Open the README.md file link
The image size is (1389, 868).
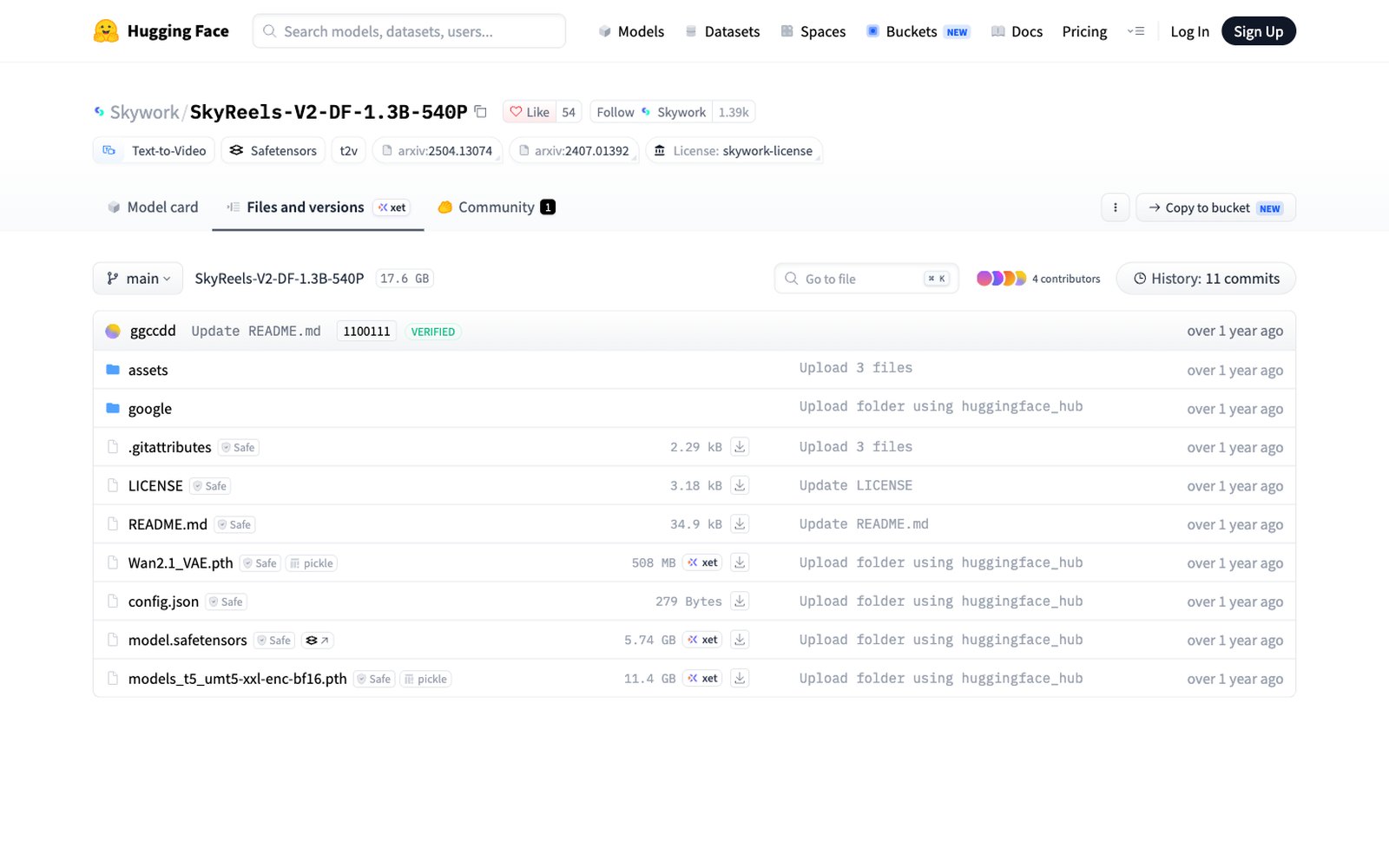(168, 524)
